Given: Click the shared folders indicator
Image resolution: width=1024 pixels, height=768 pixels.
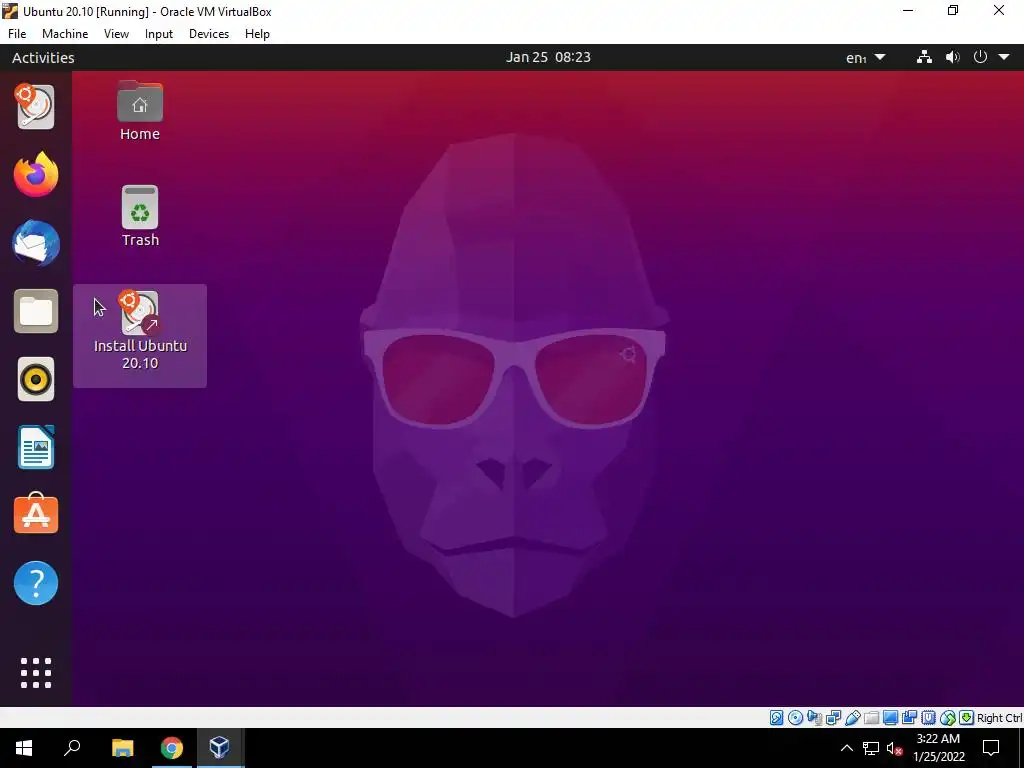Looking at the screenshot, I should 871,718.
